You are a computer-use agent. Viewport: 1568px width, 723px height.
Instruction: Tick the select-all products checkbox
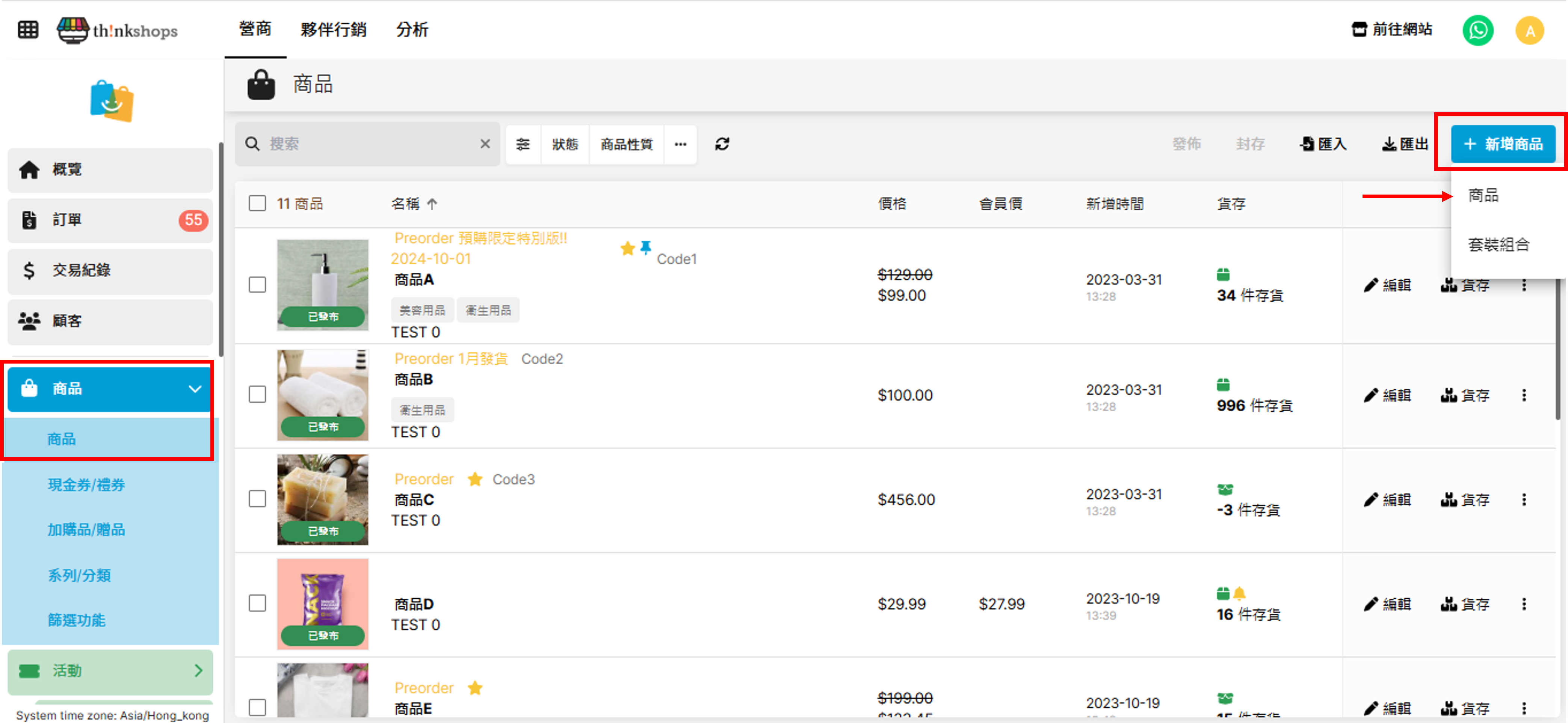257,203
